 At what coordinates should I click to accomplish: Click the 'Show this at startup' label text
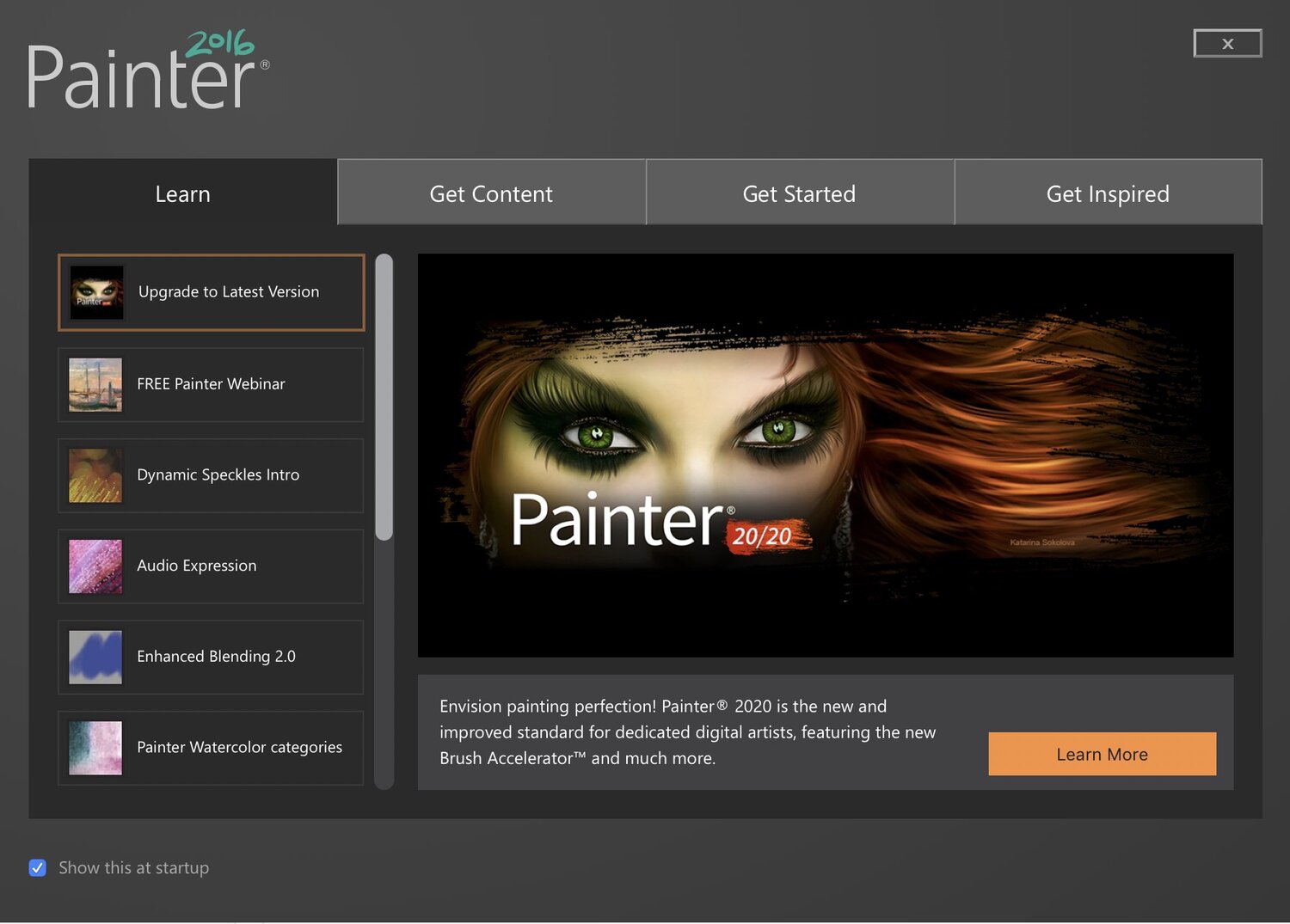[x=134, y=868]
